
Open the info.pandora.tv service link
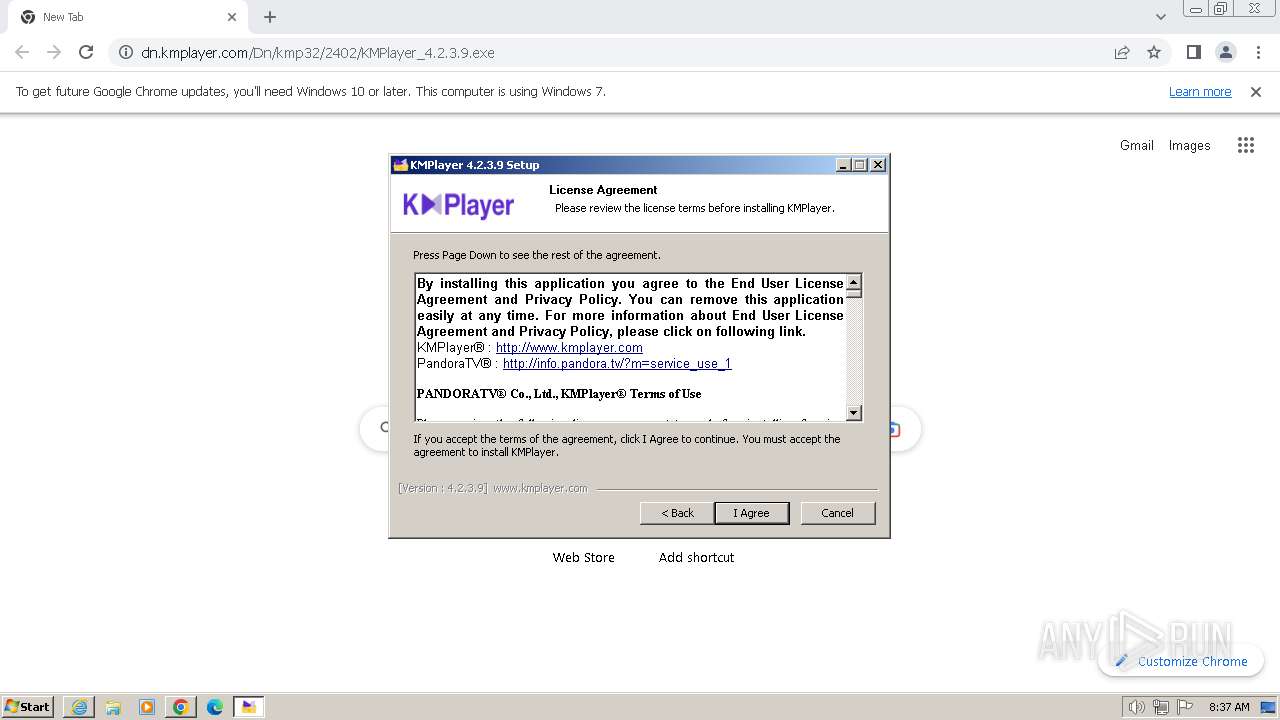click(x=617, y=364)
